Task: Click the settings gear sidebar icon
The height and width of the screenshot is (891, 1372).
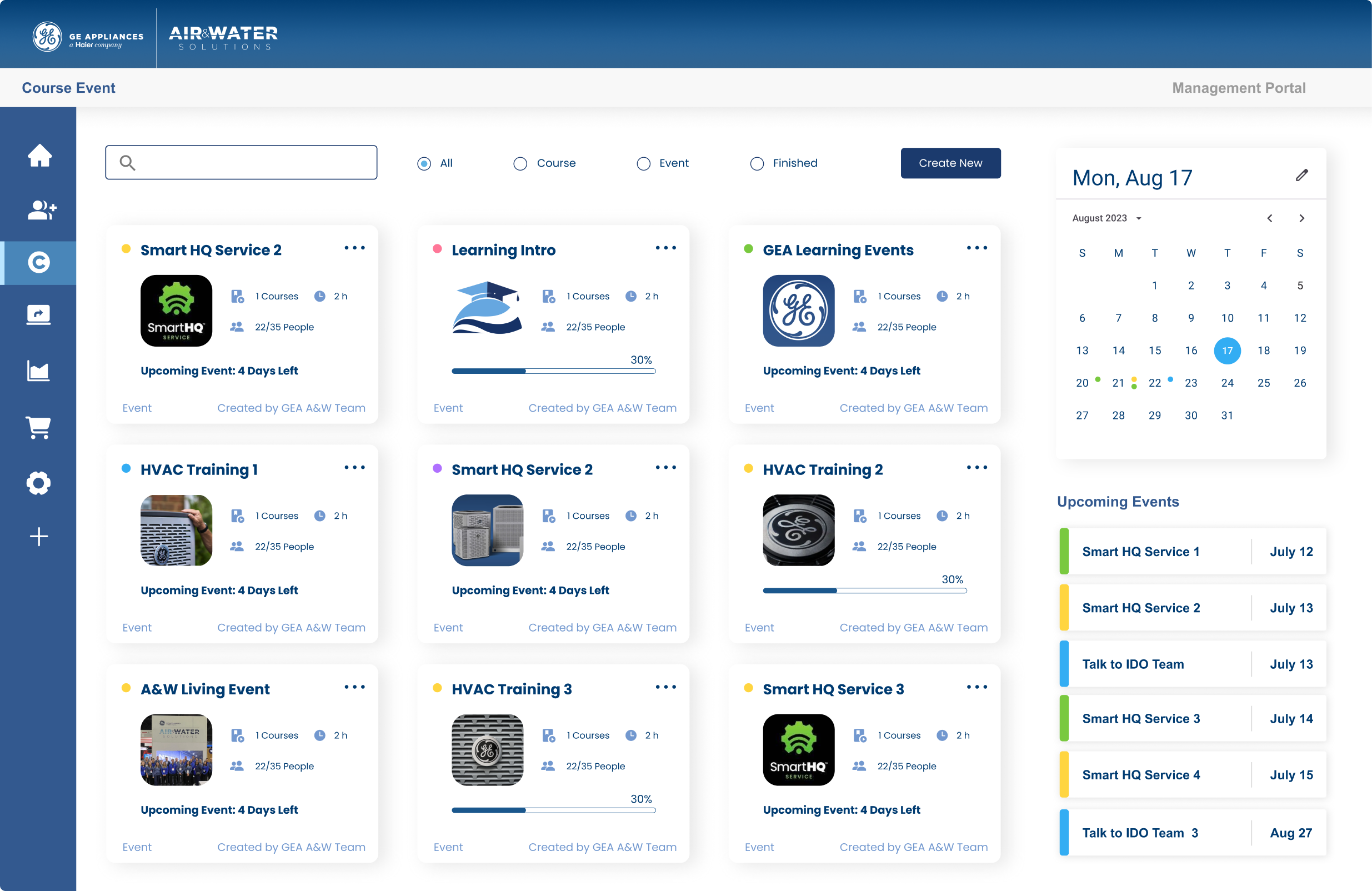Action: (x=39, y=483)
